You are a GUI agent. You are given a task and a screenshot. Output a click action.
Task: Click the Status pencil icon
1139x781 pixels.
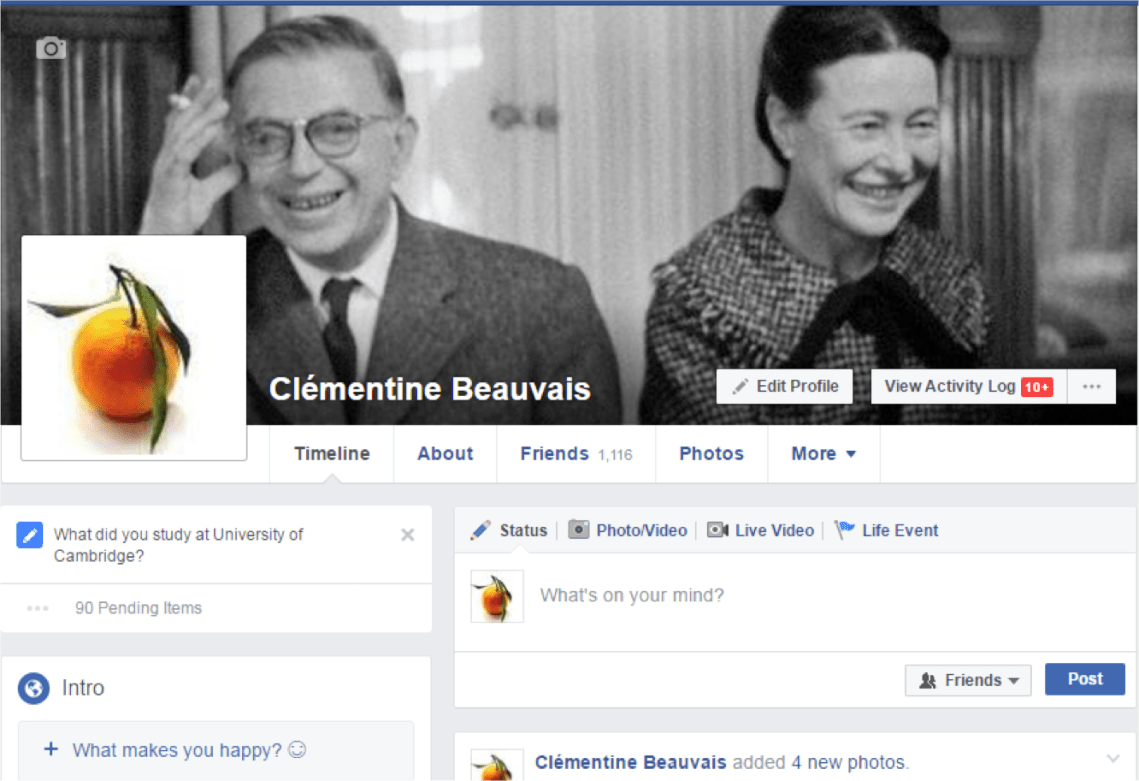click(x=480, y=530)
